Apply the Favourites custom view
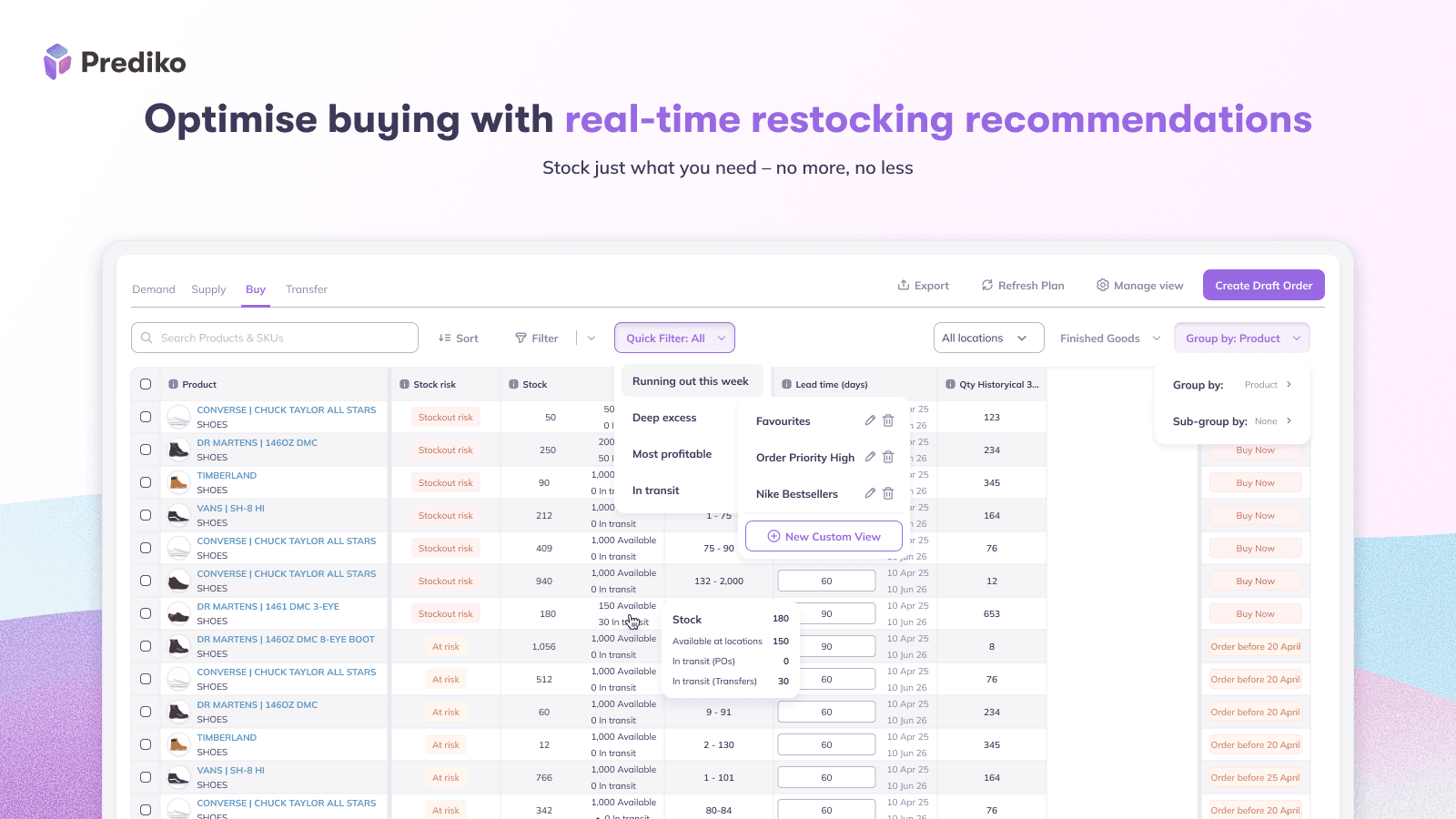This screenshot has height=819, width=1456. pyautogui.click(x=784, y=421)
